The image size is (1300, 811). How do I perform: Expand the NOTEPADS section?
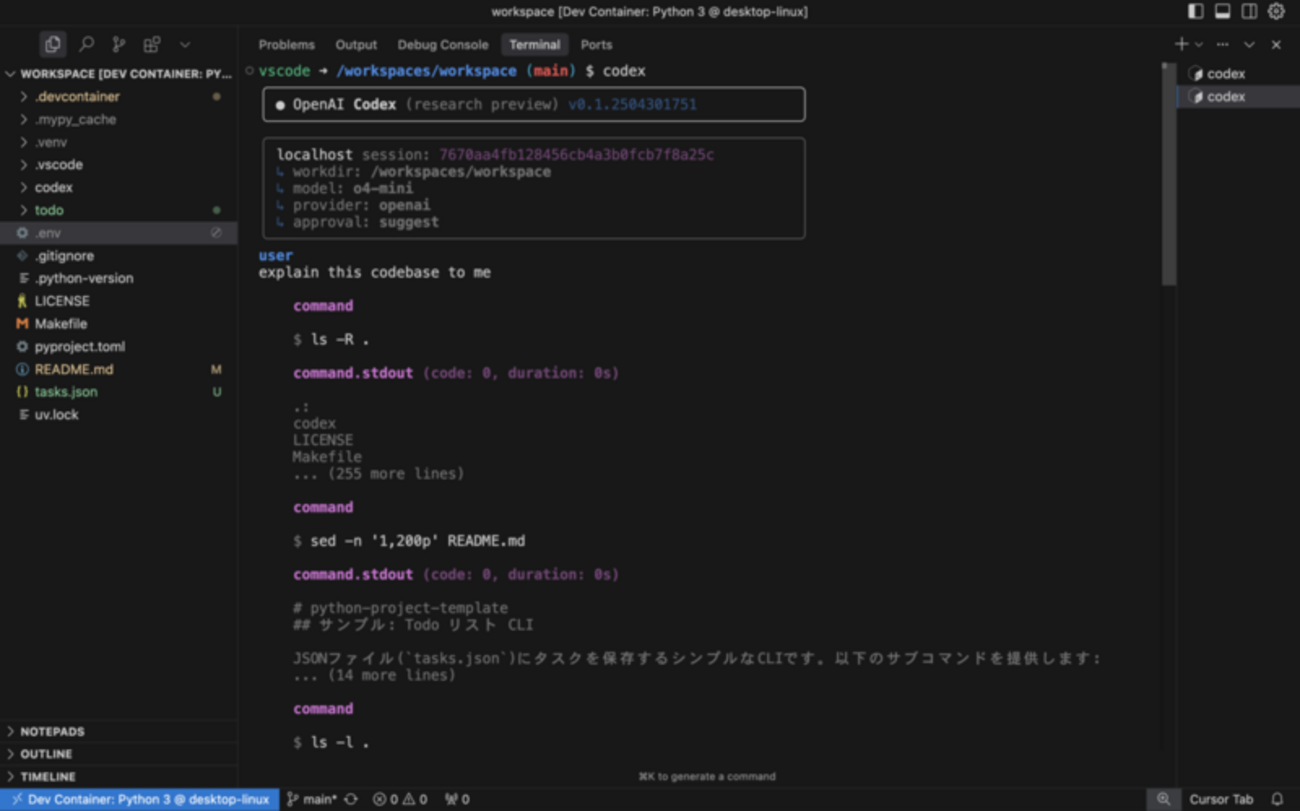(x=119, y=731)
